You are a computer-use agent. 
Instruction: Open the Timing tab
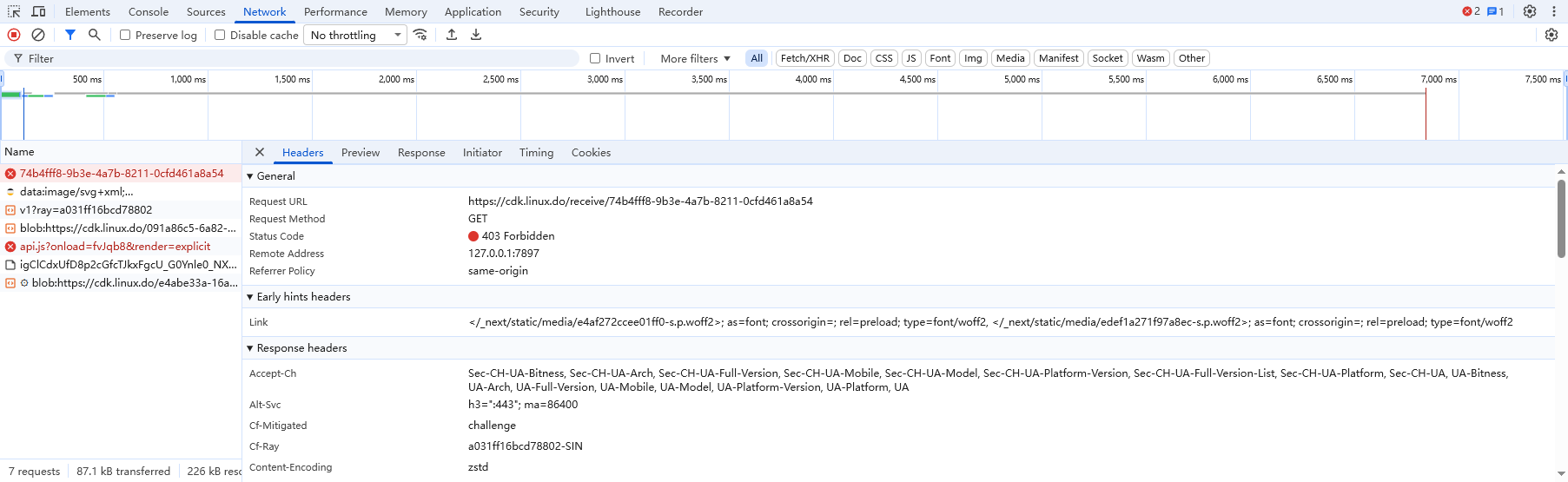point(536,152)
